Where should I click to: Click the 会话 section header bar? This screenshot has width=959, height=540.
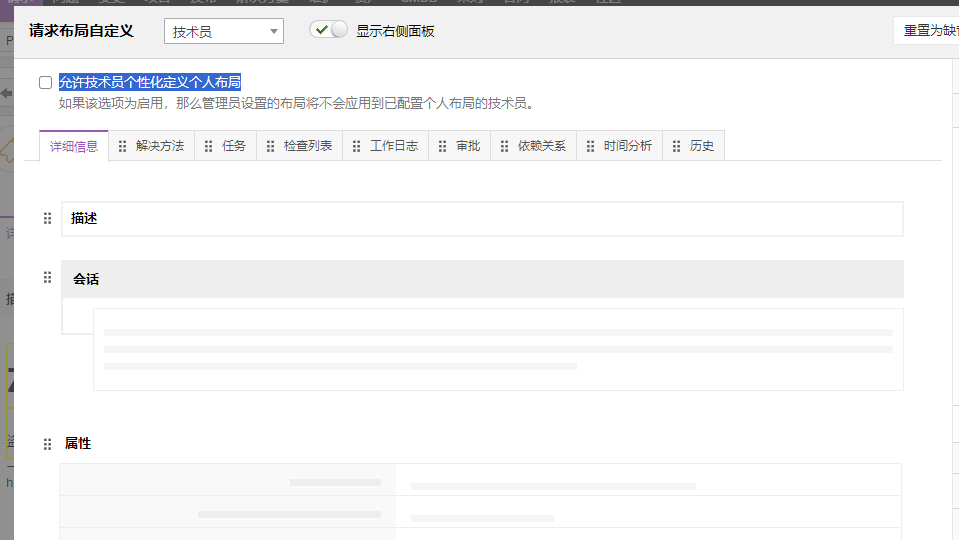click(482, 279)
